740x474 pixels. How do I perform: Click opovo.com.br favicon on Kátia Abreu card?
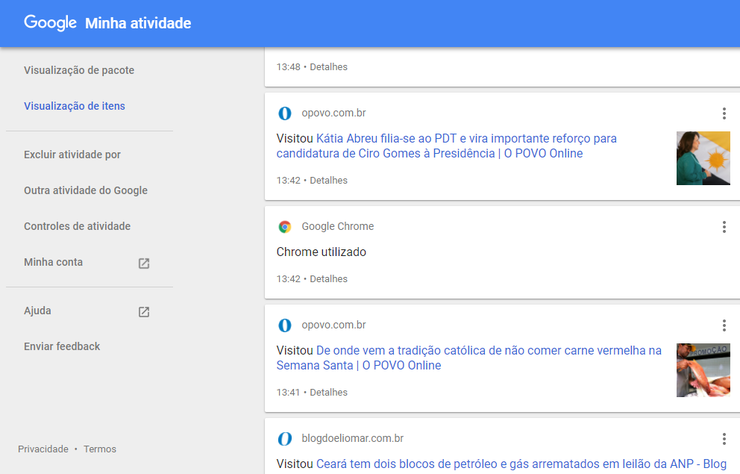pos(285,113)
